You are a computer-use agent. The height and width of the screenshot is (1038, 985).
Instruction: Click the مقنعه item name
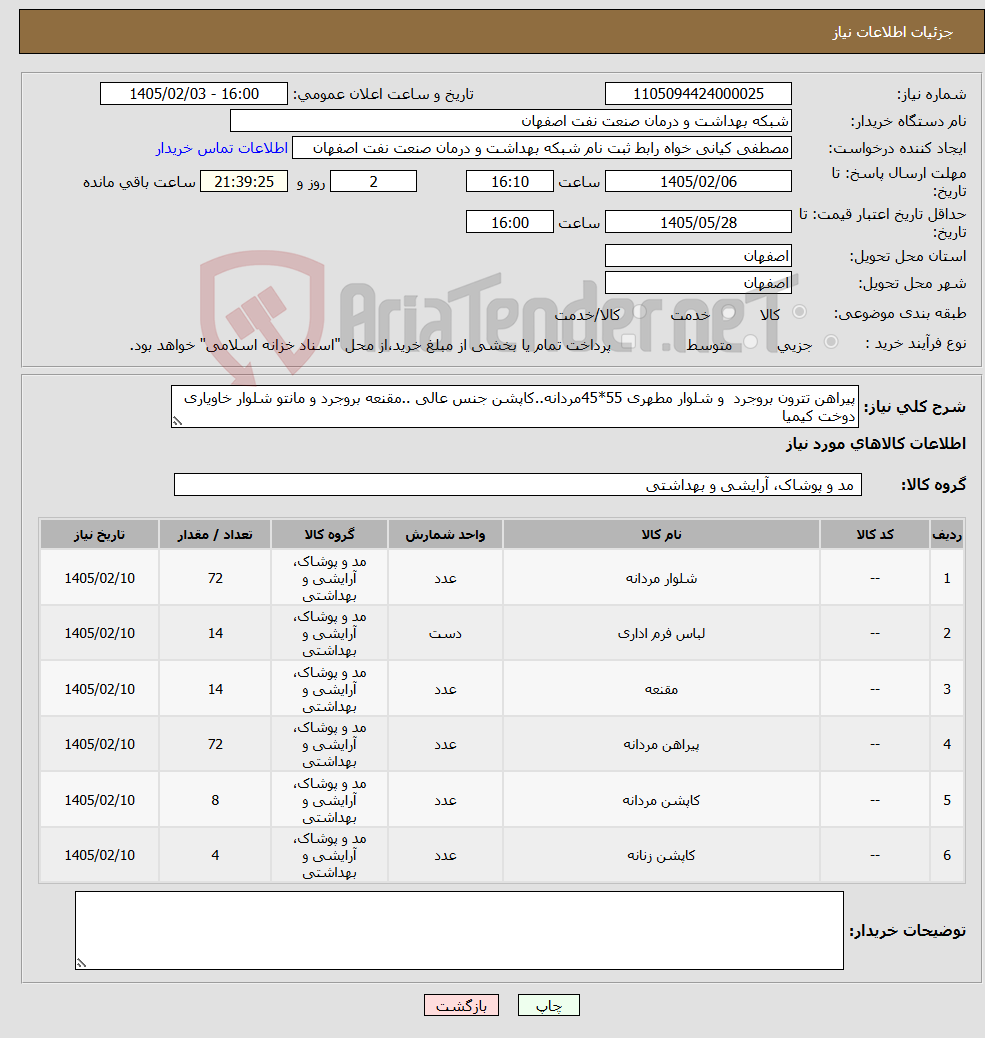[x=661, y=690]
